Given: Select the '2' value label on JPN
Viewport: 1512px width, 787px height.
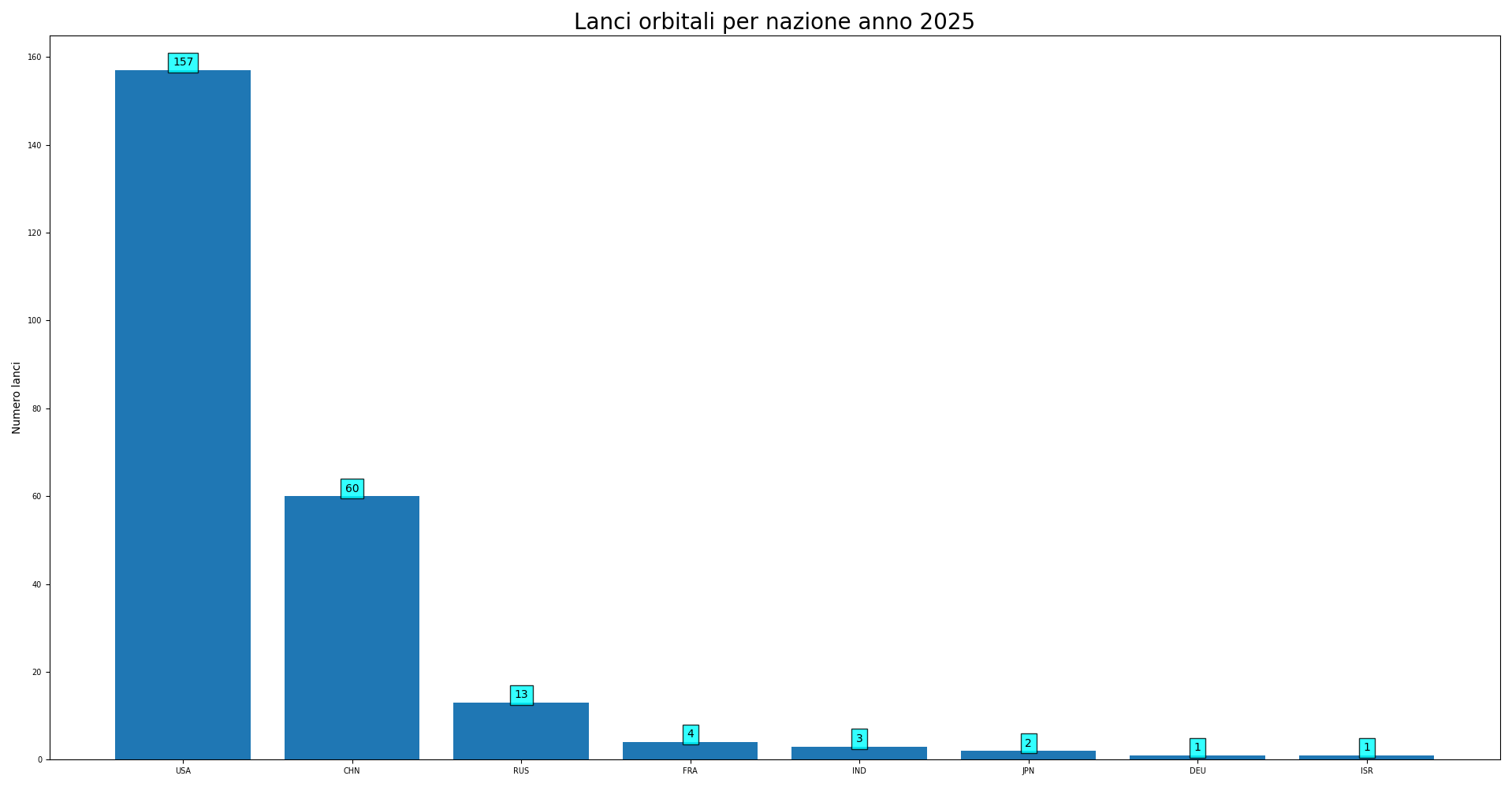Looking at the screenshot, I should pos(1028,744).
